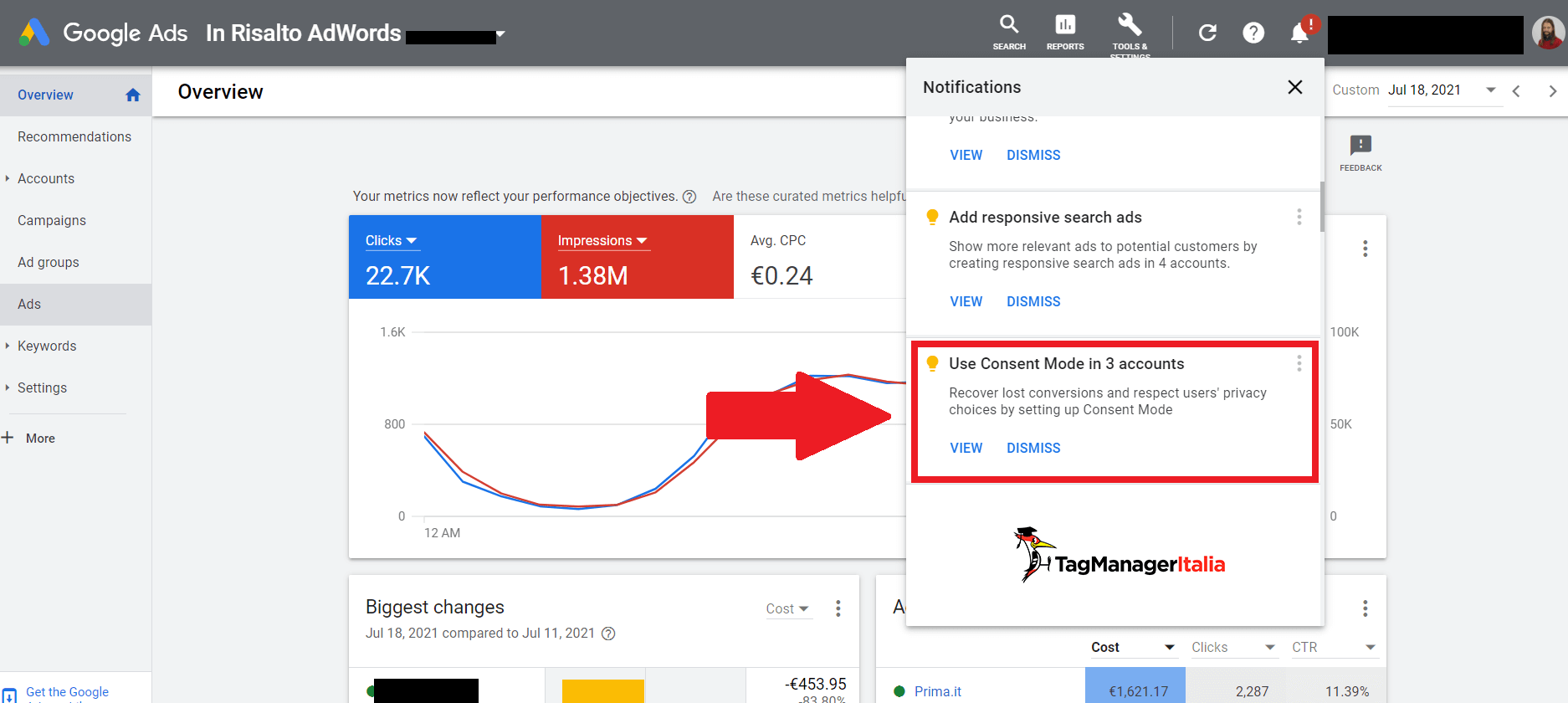Viewport: 1568px width, 703px height.
Task: Open options menu for Consent Mode notification
Action: click(1299, 363)
